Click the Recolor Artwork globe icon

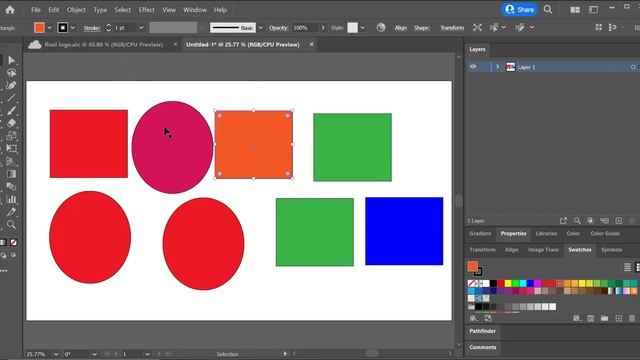[x=381, y=27]
